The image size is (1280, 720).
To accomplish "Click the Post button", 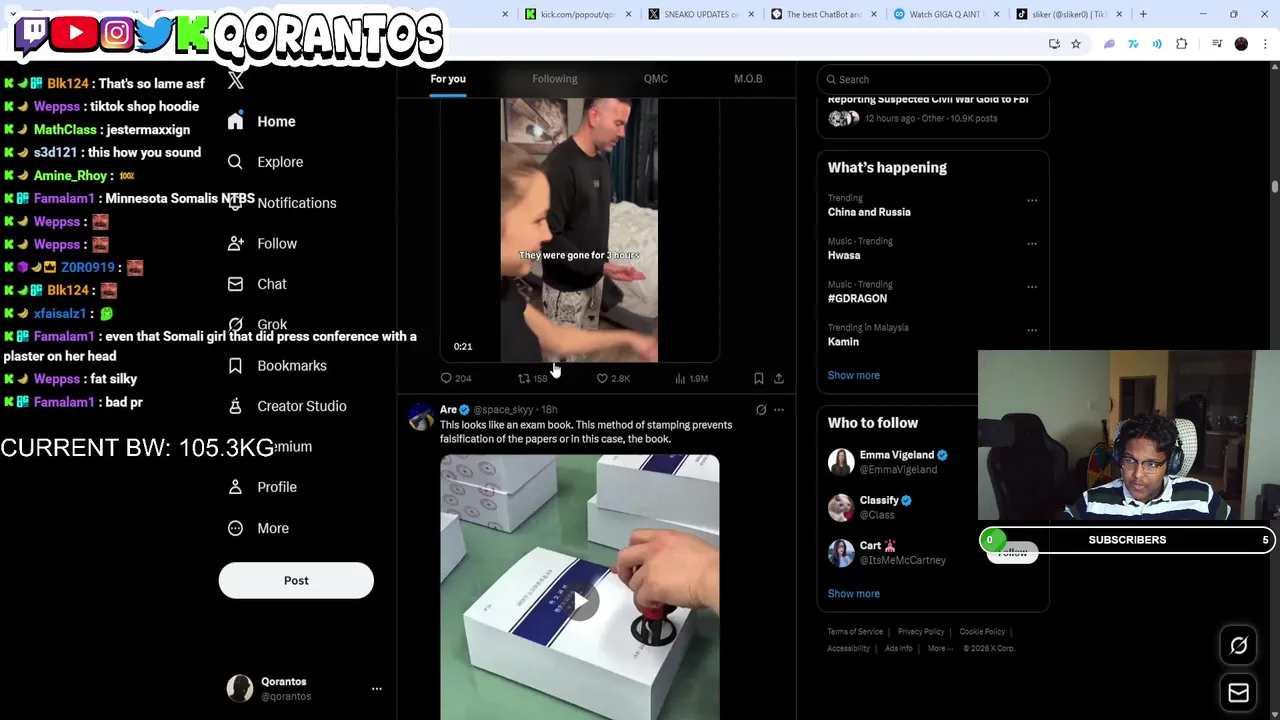I will (x=296, y=580).
